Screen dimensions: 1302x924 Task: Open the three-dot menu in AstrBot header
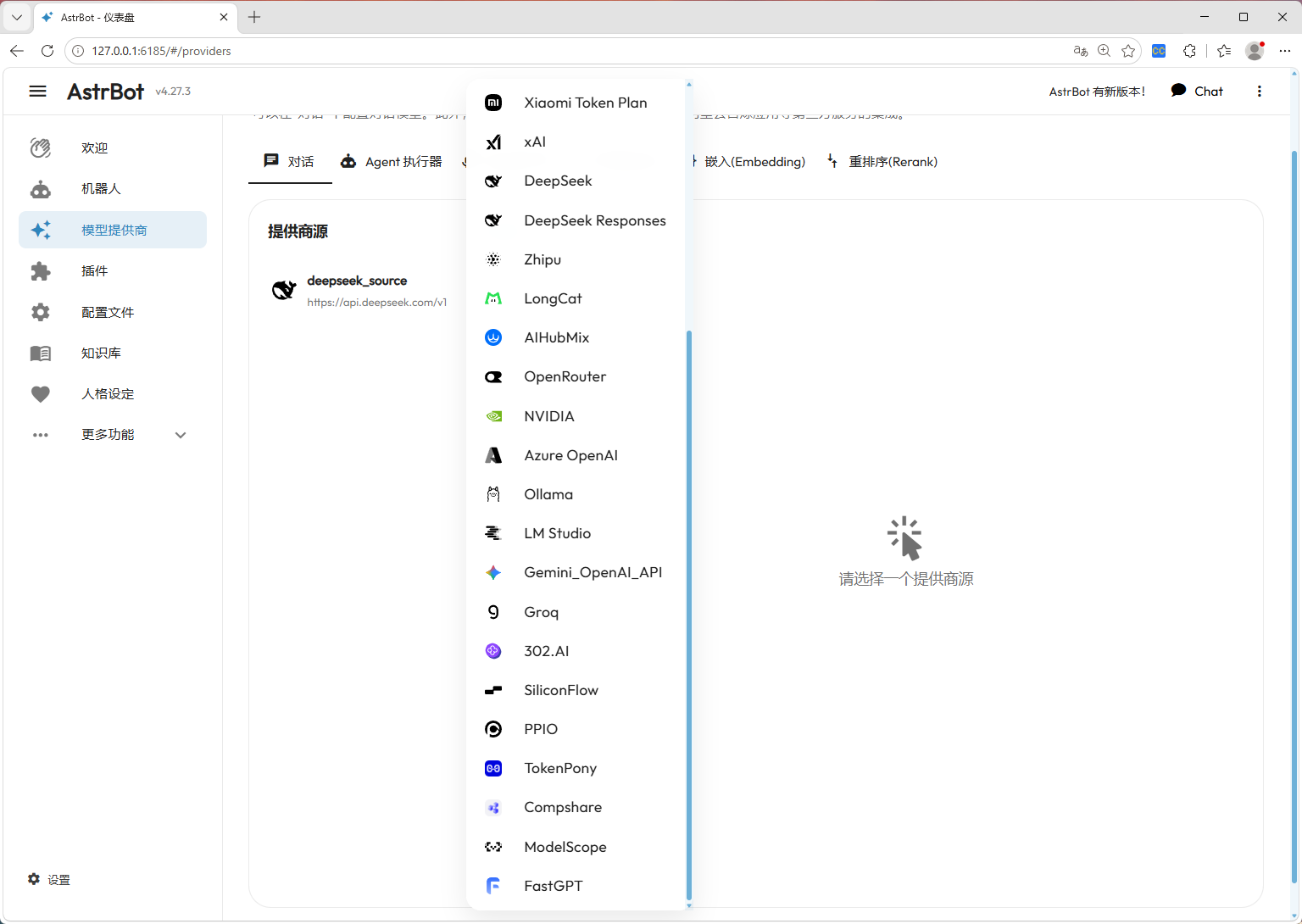coord(1260,91)
